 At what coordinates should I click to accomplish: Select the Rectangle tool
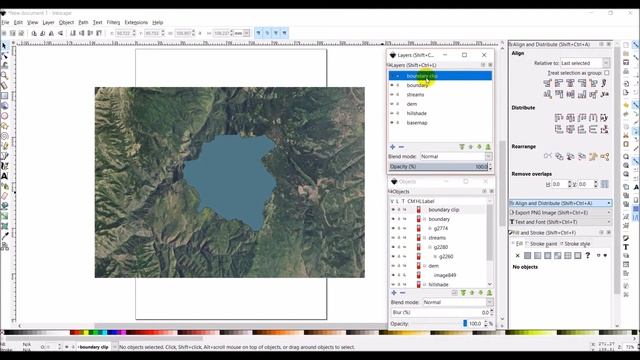click(x=4, y=96)
